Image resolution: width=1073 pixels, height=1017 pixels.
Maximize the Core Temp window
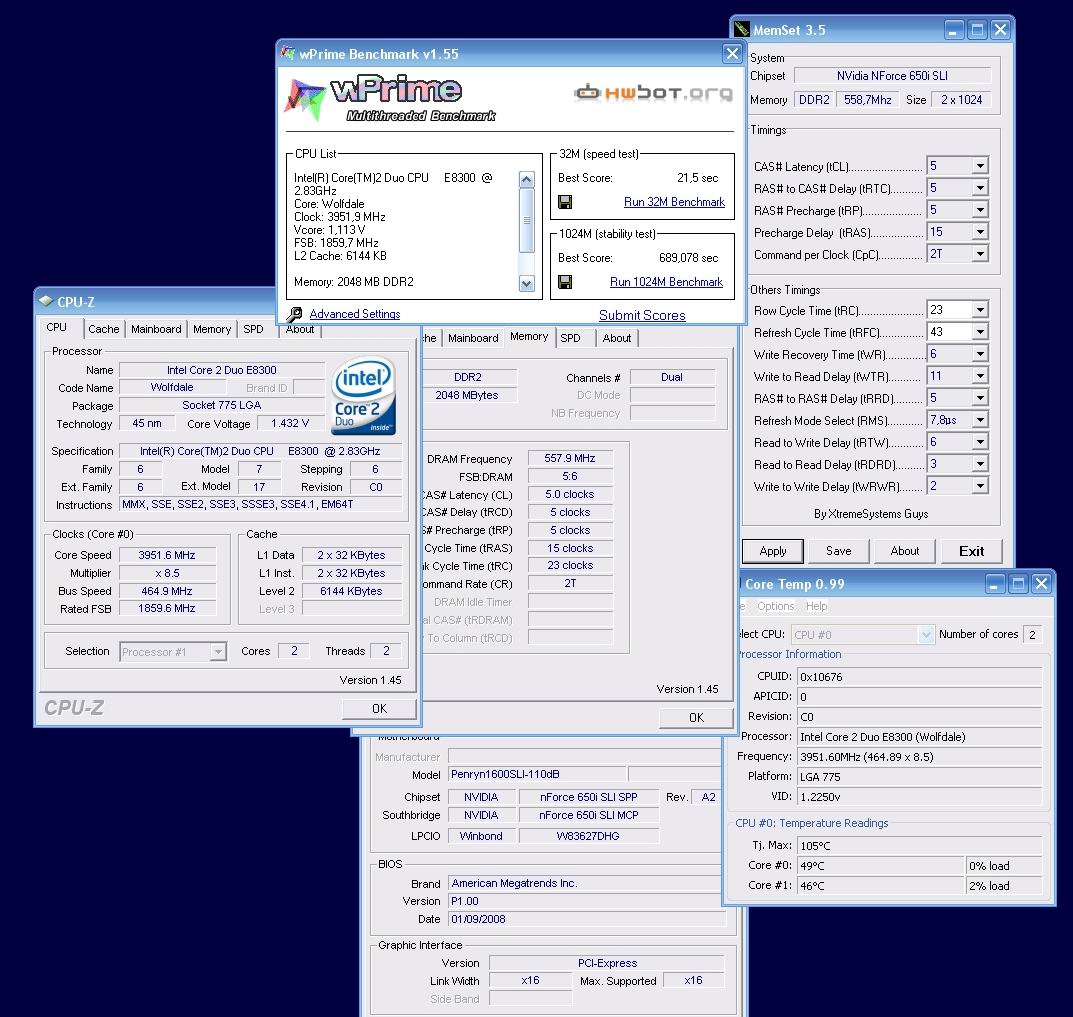(x=1018, y=584)
